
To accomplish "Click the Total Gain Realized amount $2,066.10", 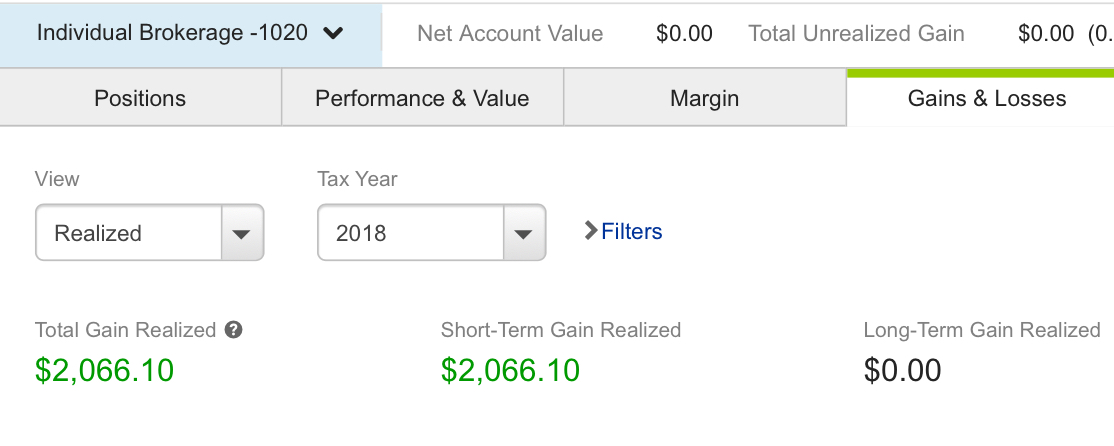I will pyautogui.click(x=104, y=370).
